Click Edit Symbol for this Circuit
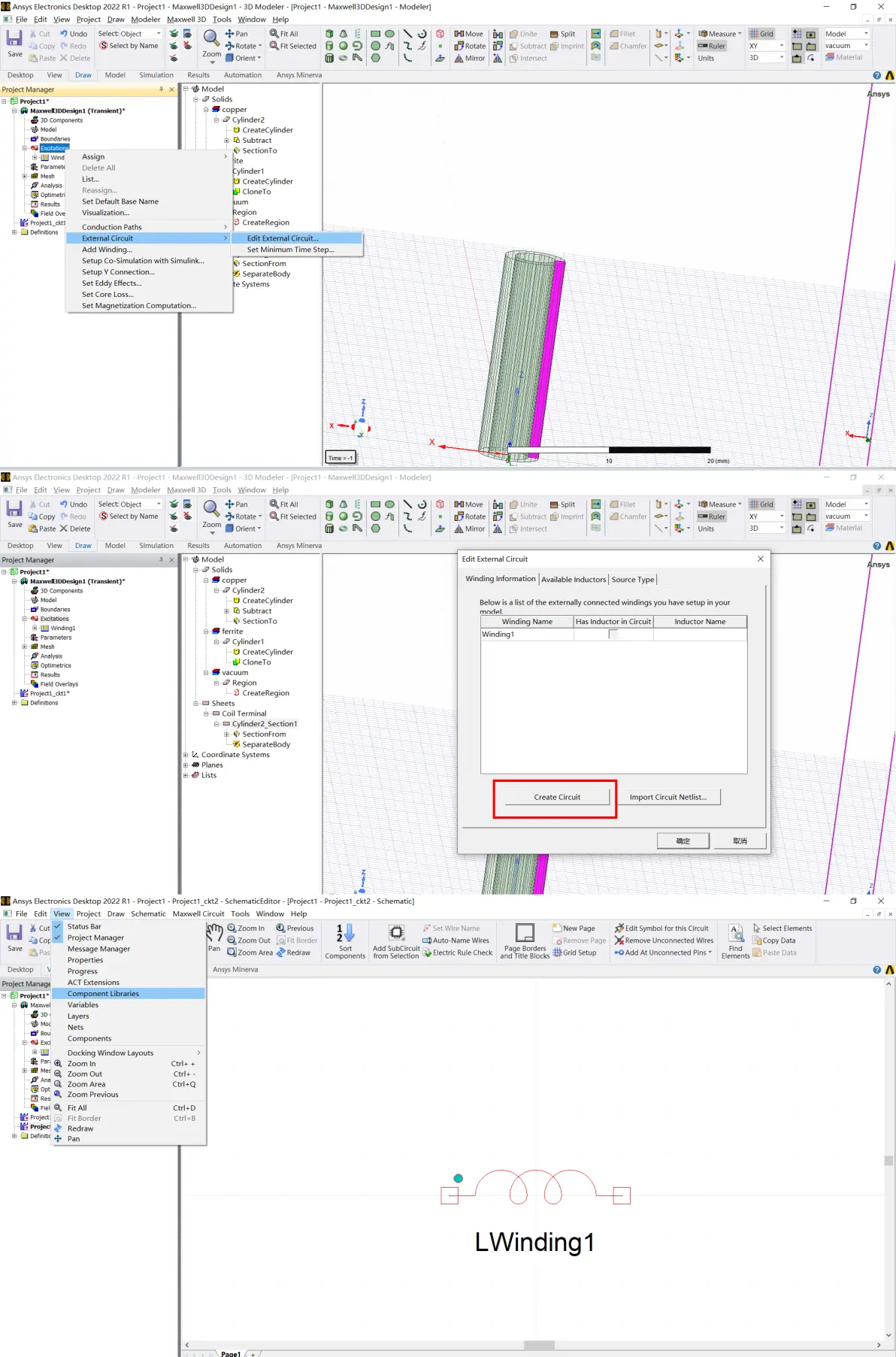This screenshot has height=1357, width=896. pos(661,928)
